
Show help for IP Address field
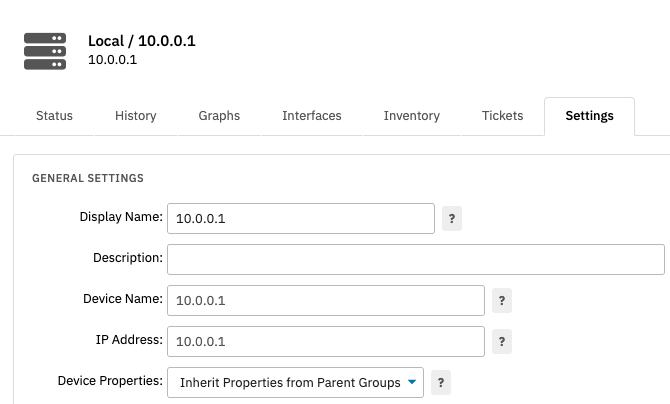(502, 341)
